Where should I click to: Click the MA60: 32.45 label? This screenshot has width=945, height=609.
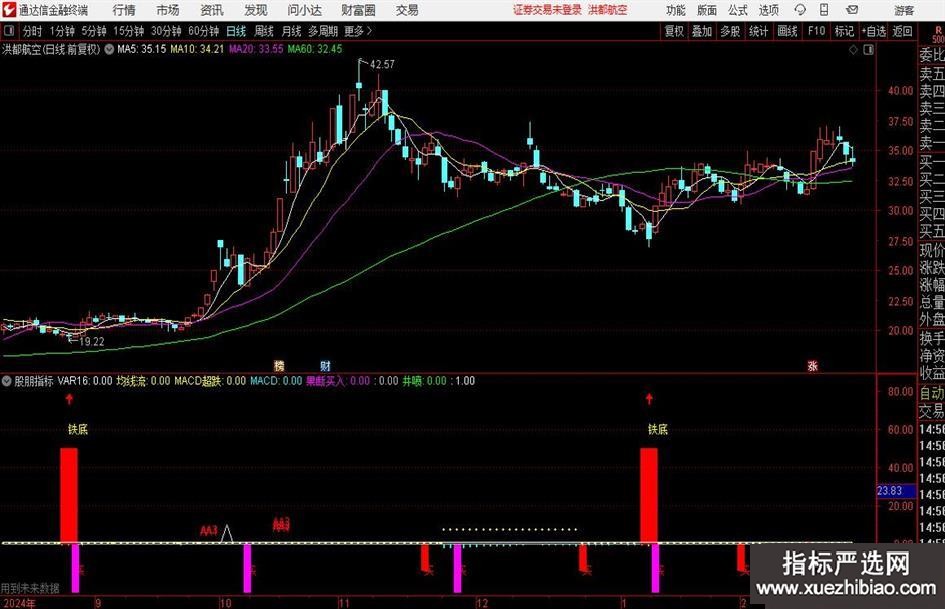(315, 49)
